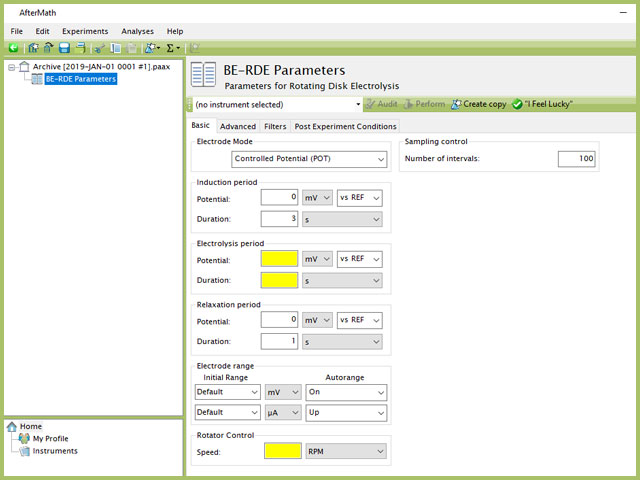Click the yellow Electrolysis Potential field

pyautogui.click(x=279, y=259)
